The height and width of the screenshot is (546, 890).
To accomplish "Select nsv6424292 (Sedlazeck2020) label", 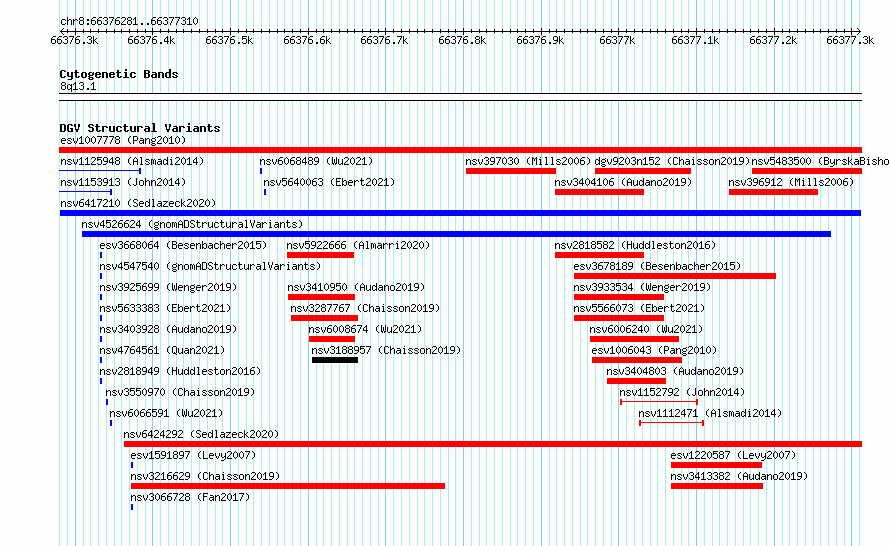I will pos(201,434).
